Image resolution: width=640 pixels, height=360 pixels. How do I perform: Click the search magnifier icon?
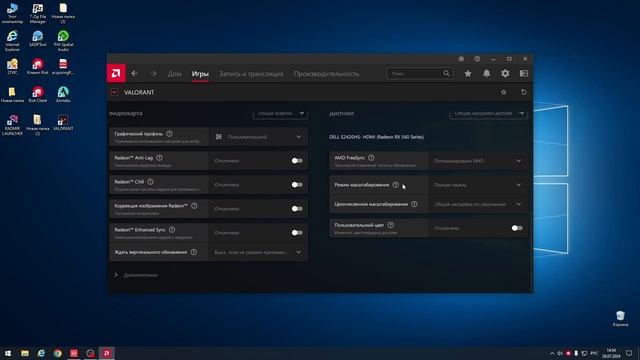(x=446, y=73)
